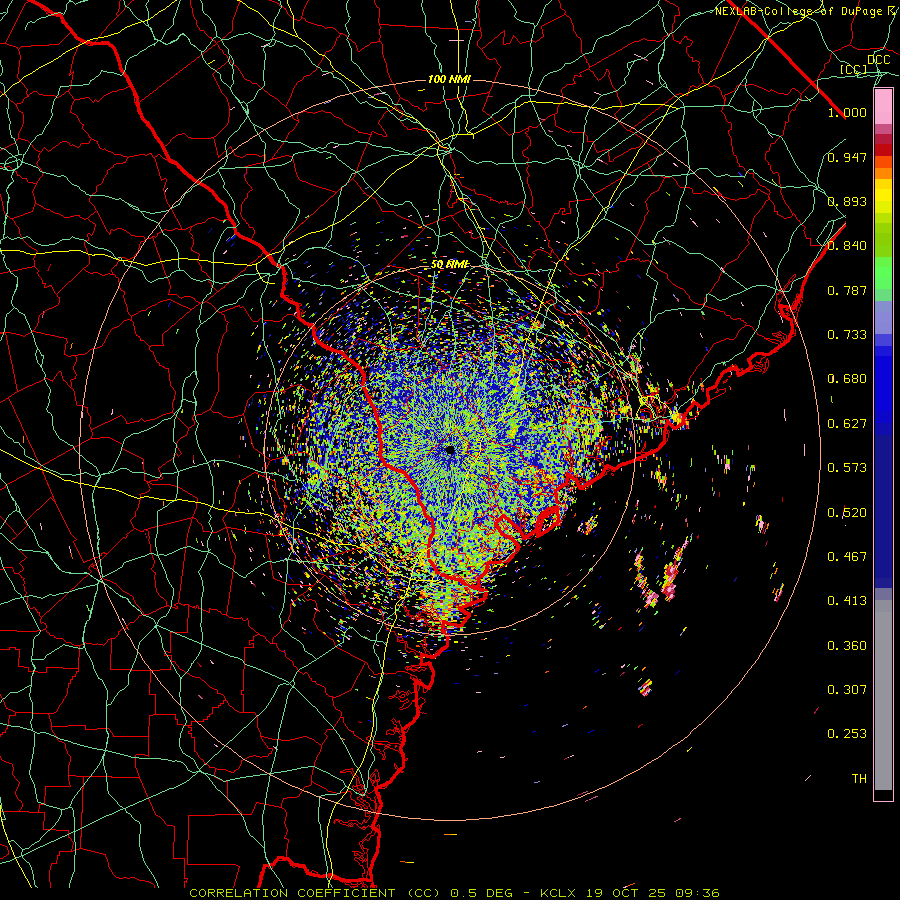900x900 pixels.
Task: Select the 0.680 scale value
Action: [847, 379]
